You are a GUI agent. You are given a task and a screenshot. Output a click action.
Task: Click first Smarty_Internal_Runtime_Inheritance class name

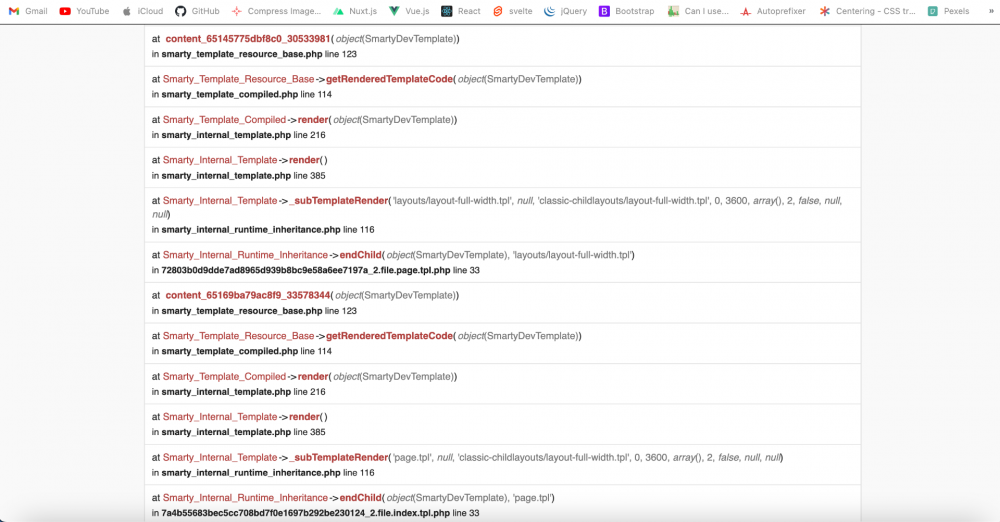point(246,255)
